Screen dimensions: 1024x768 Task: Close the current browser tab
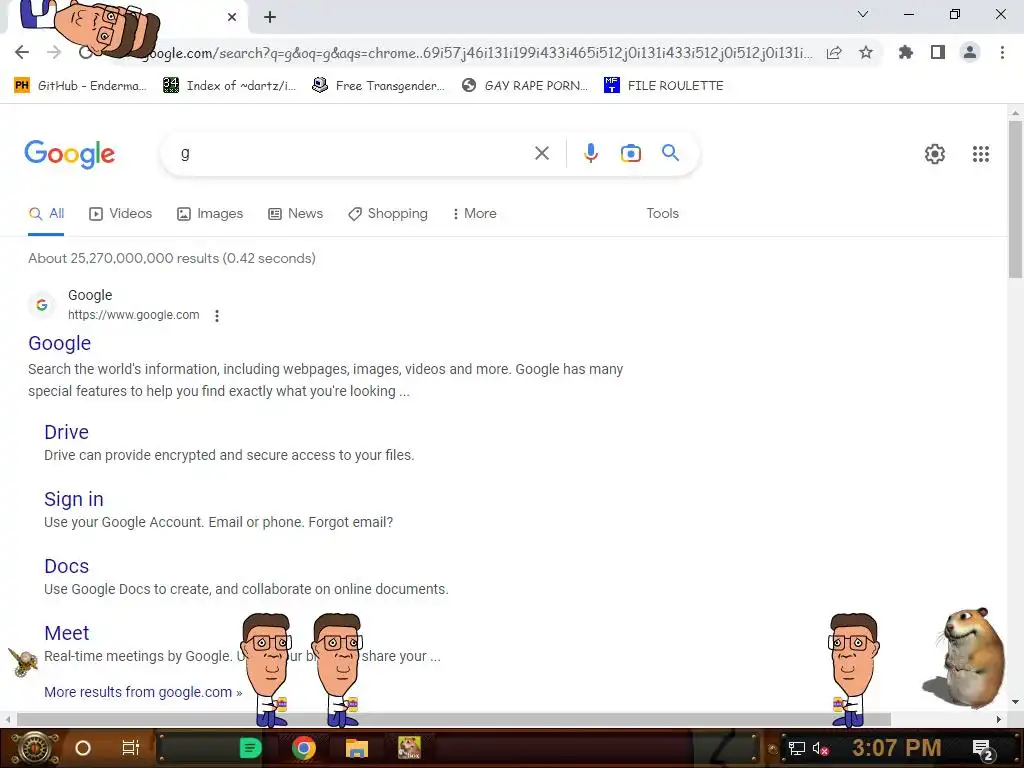point(232,17)
